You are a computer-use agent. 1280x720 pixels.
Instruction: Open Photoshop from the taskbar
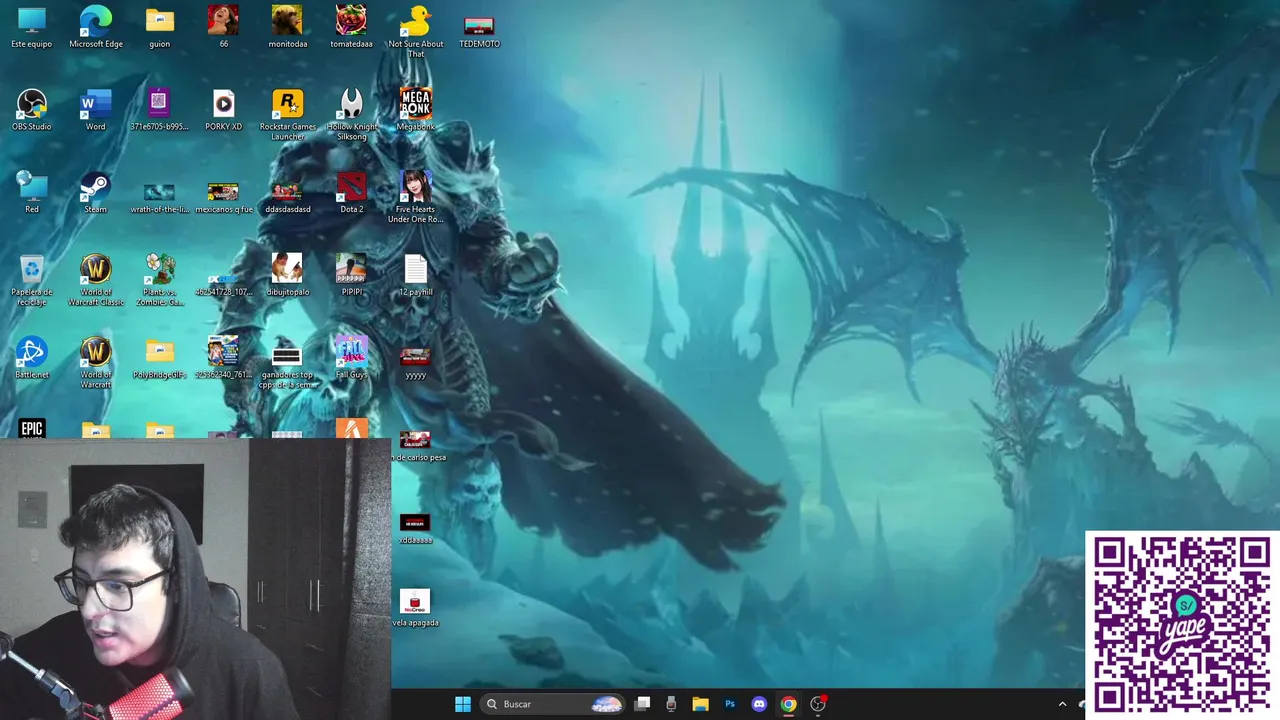[730, 704]
